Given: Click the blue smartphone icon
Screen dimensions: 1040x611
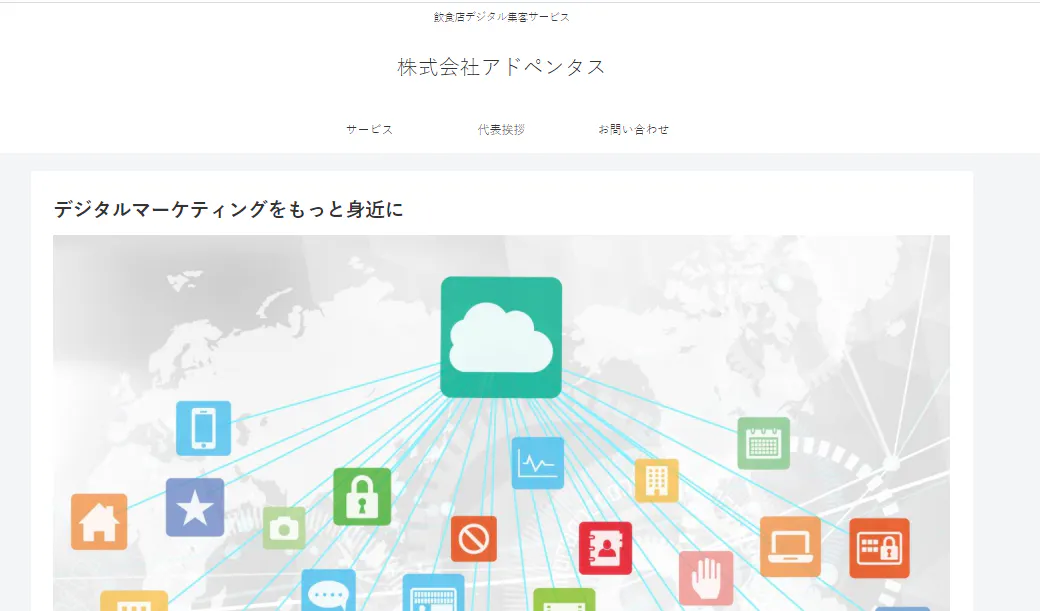Looking at the screenshot, I should [203, 428].
